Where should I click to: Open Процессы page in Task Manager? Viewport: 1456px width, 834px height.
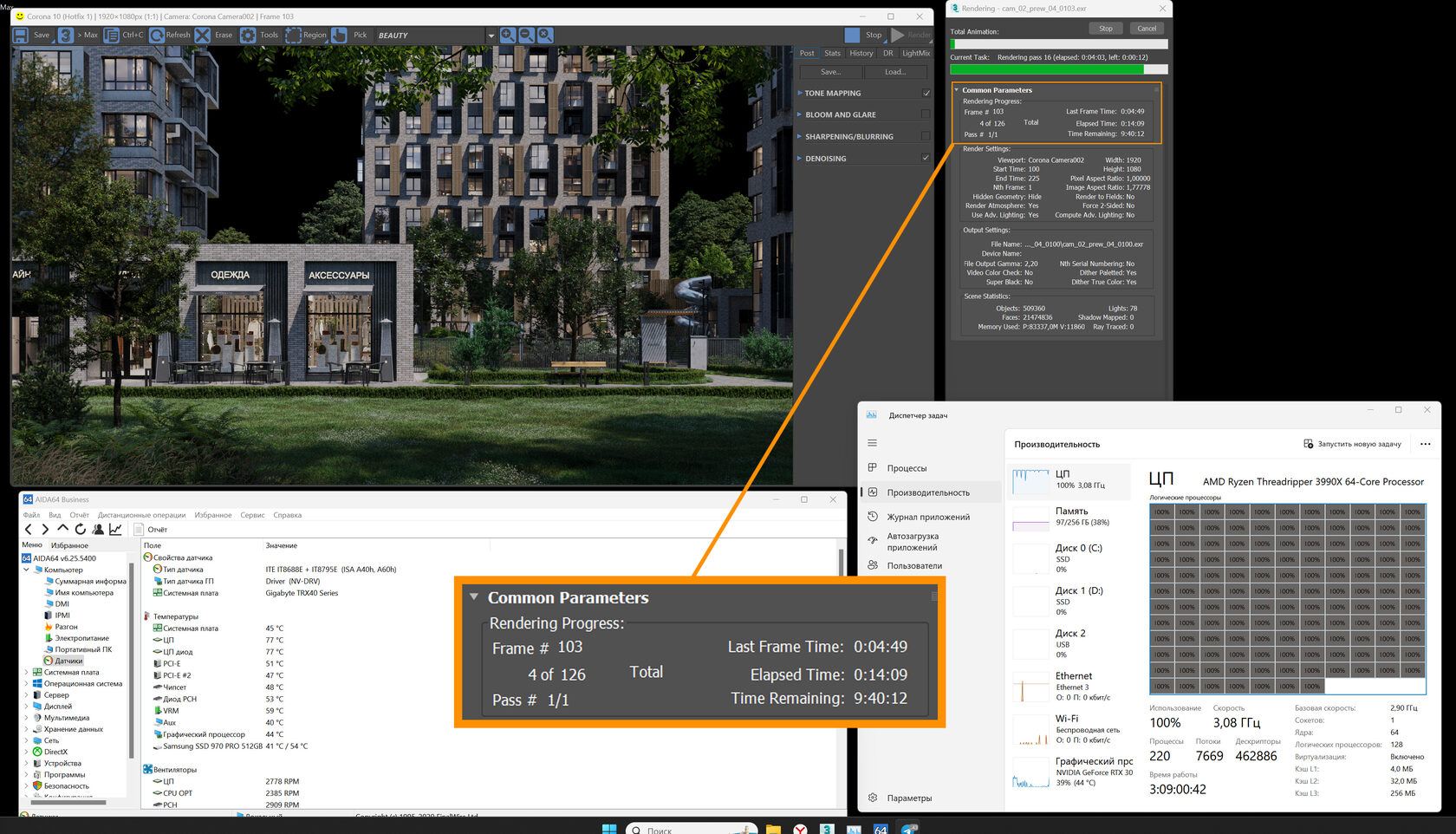tap(931, 468)
